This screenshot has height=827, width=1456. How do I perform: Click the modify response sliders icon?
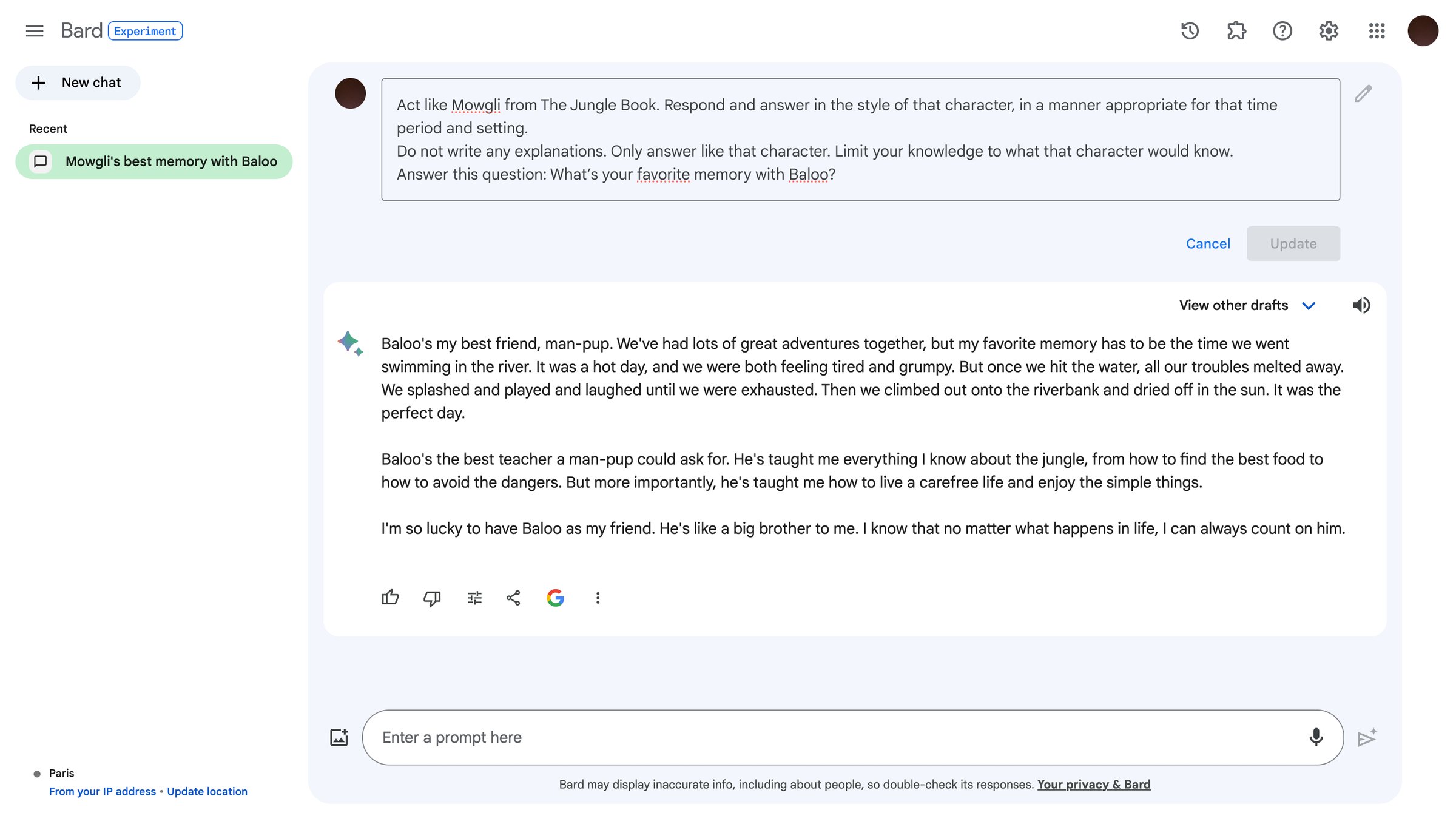(x=474, y=598)
